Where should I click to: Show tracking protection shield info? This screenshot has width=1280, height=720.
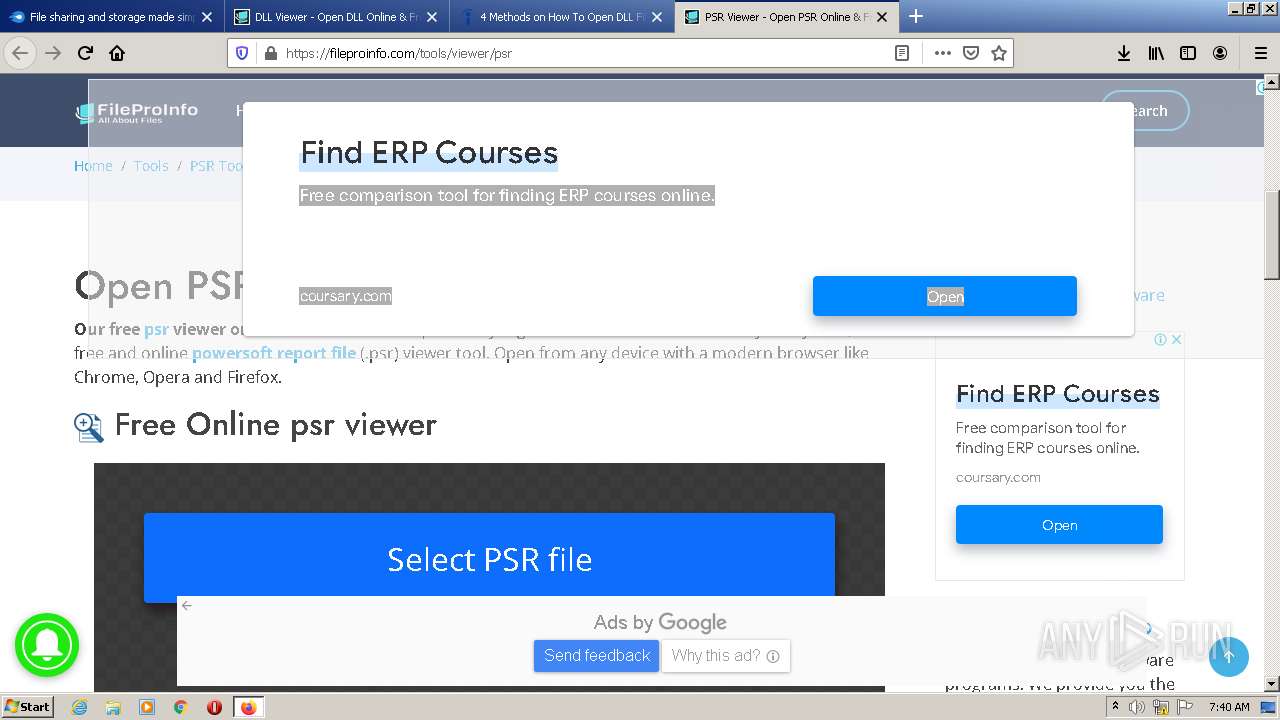pyautogui.click(x=242, y=53)
